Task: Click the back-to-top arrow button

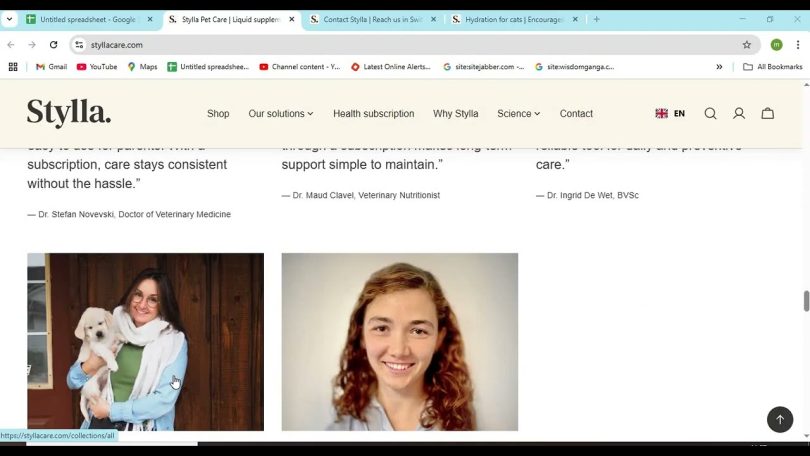Action: tap(780, 419)
